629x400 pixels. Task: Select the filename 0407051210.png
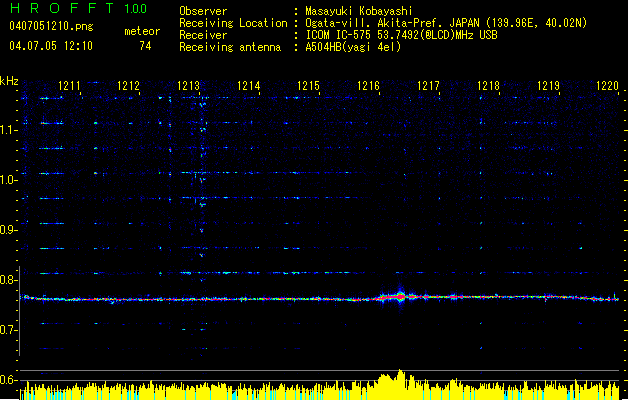pyautogui.click(x=51, y=26)
